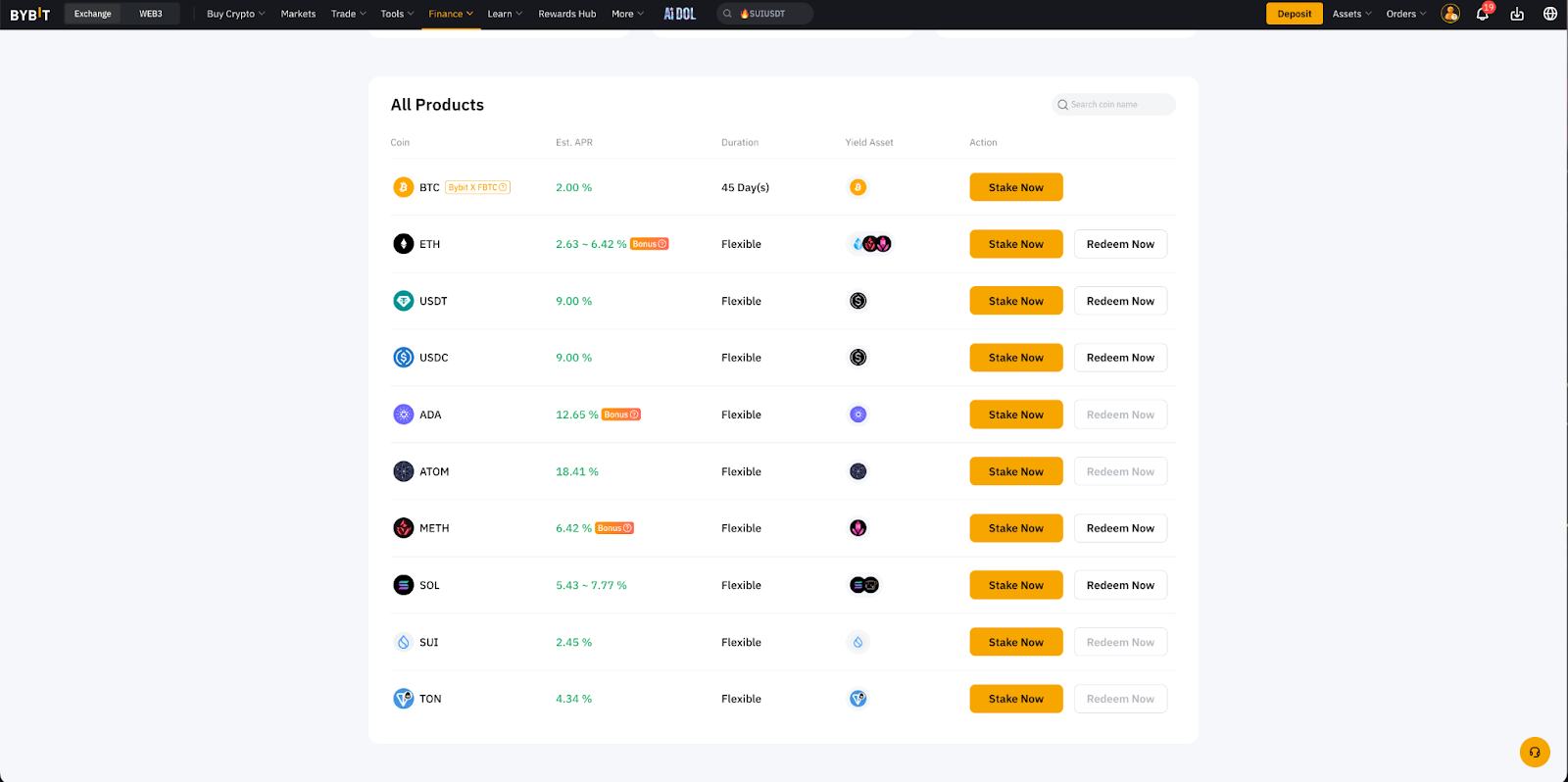Stake BTC with Stake Now
This screenshot has width=1568, height=782.
pos(1016,187)
